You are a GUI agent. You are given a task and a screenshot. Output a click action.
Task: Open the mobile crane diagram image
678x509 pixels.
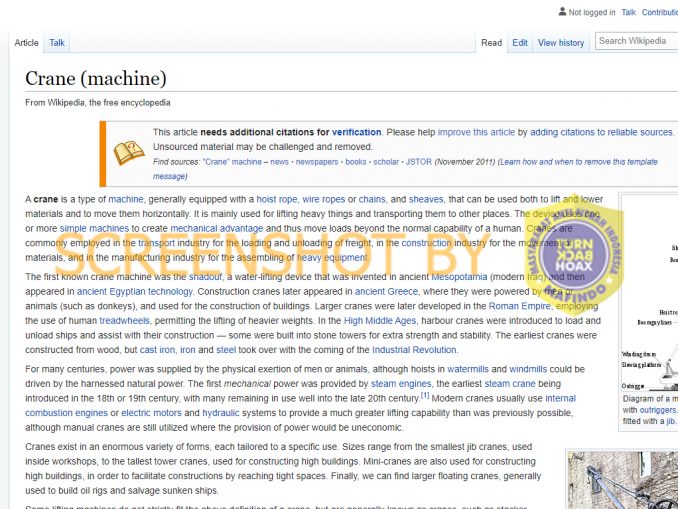(650, 293)
